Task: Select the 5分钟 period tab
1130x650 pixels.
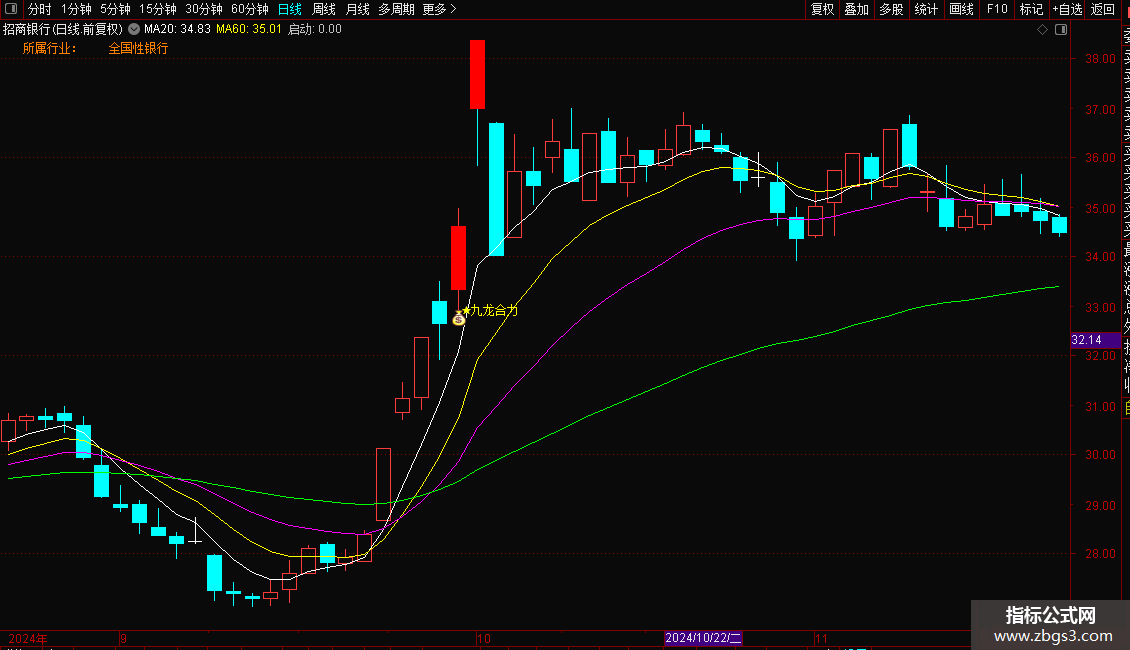Action: pos(115,9)
